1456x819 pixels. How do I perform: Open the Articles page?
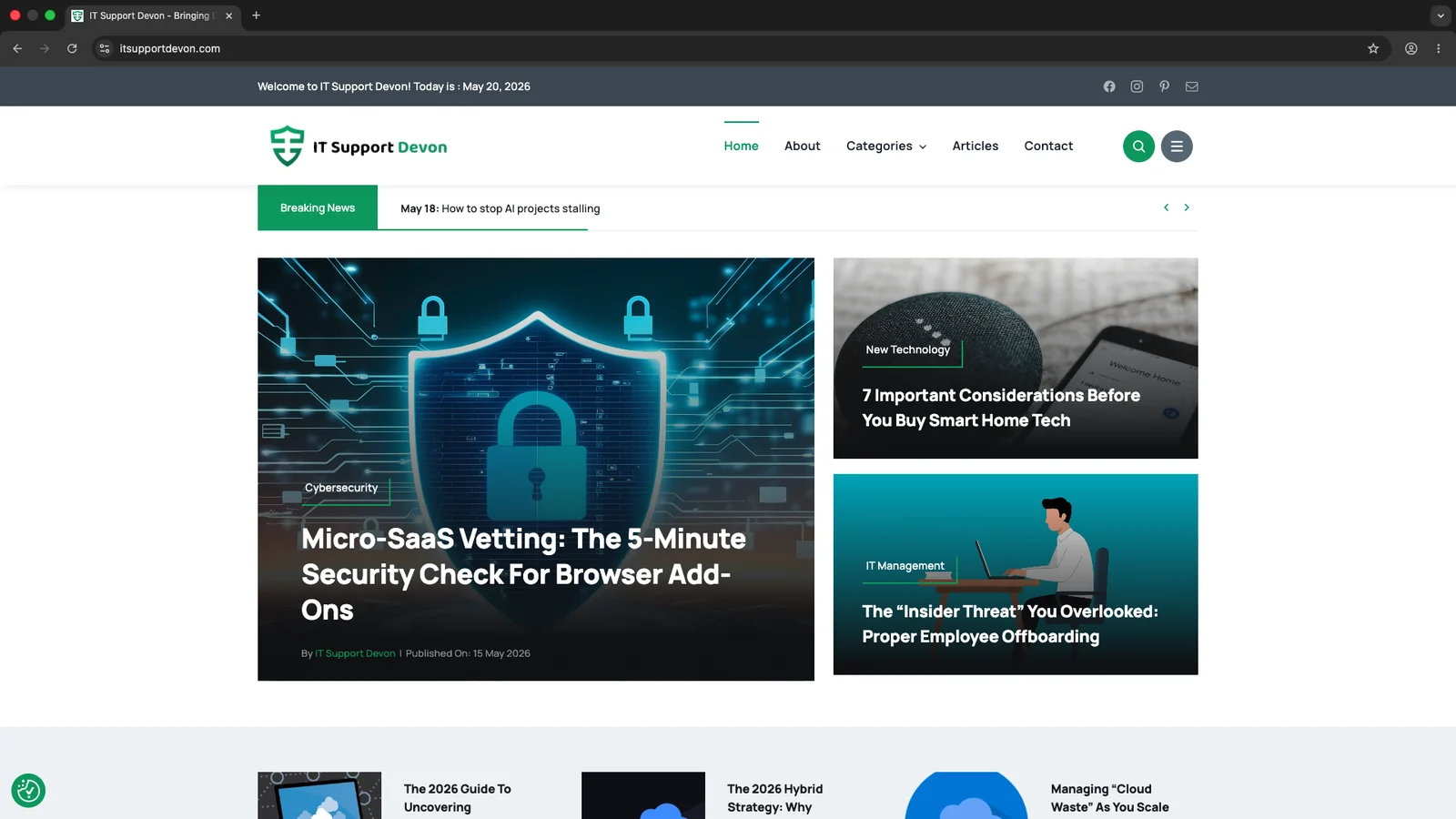[x=976, y=146]
